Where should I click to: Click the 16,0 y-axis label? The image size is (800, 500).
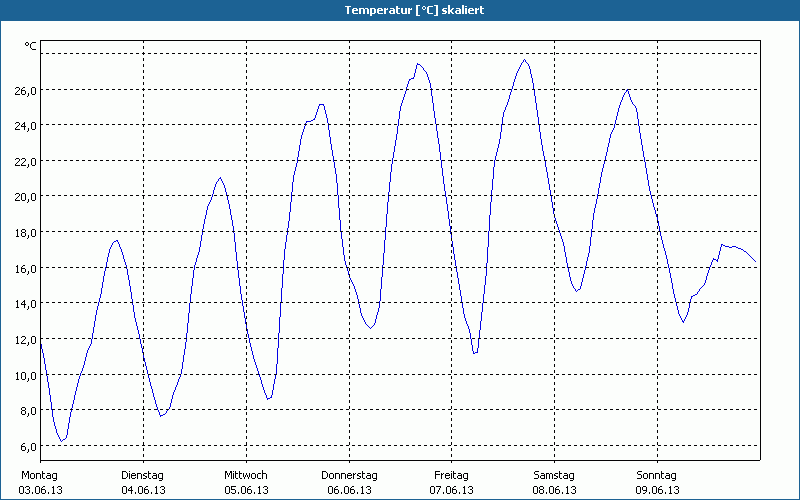[x=26, y=268]
